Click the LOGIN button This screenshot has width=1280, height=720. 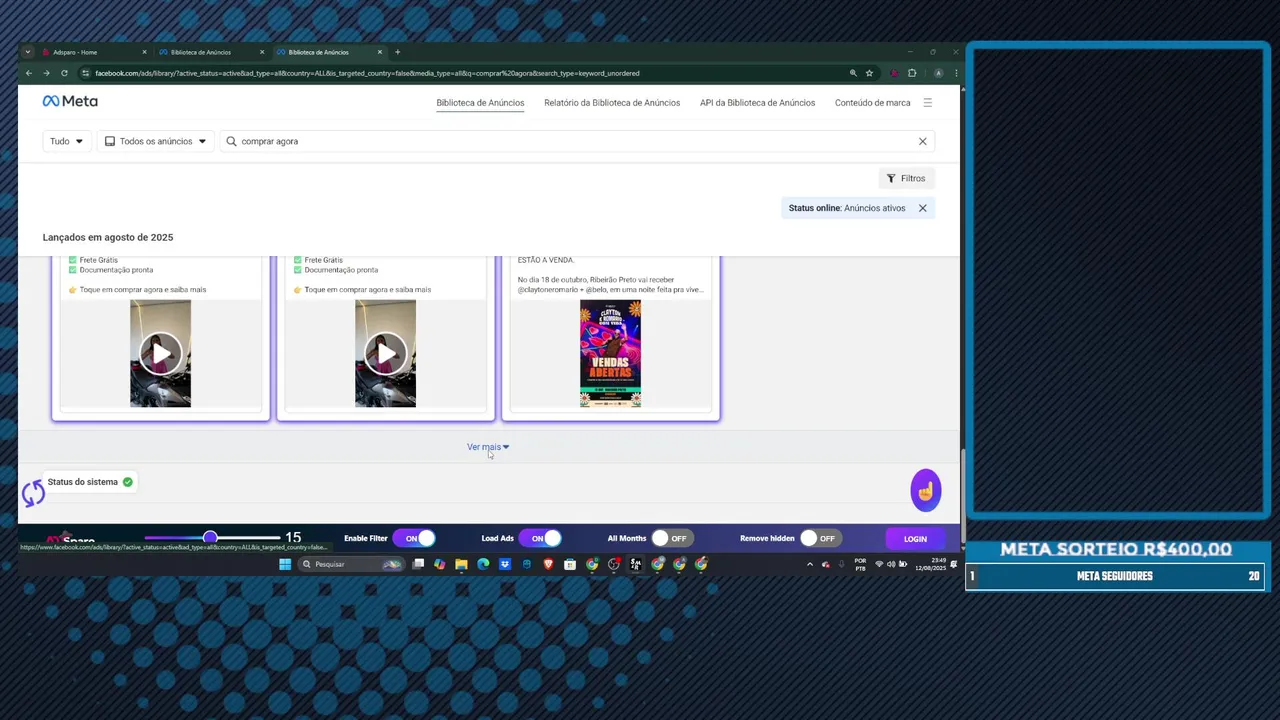(x=915, y=539)
